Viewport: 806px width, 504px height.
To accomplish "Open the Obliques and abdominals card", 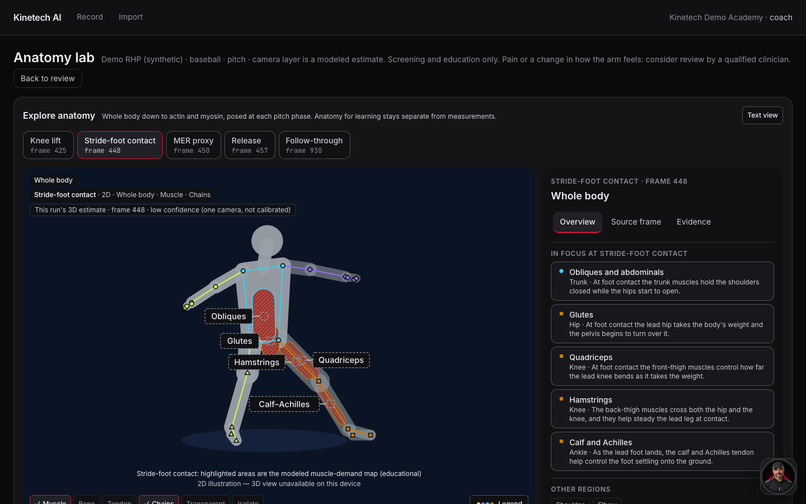I will click(662, 281).
